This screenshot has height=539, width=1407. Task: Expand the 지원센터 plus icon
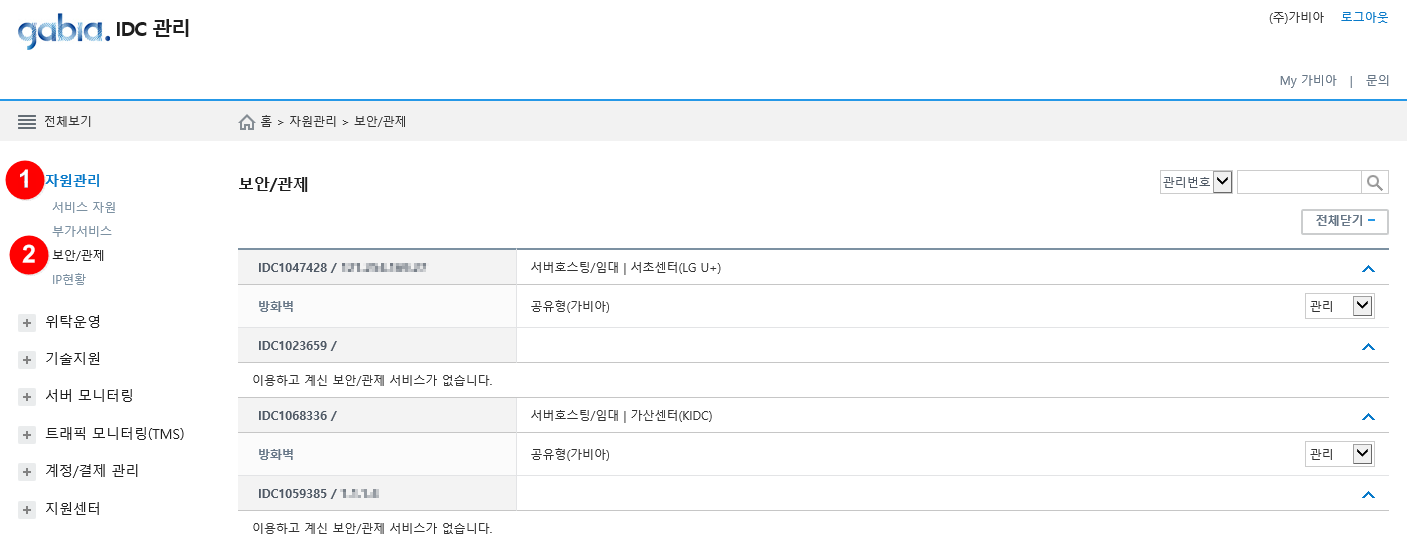coord(27,510)
